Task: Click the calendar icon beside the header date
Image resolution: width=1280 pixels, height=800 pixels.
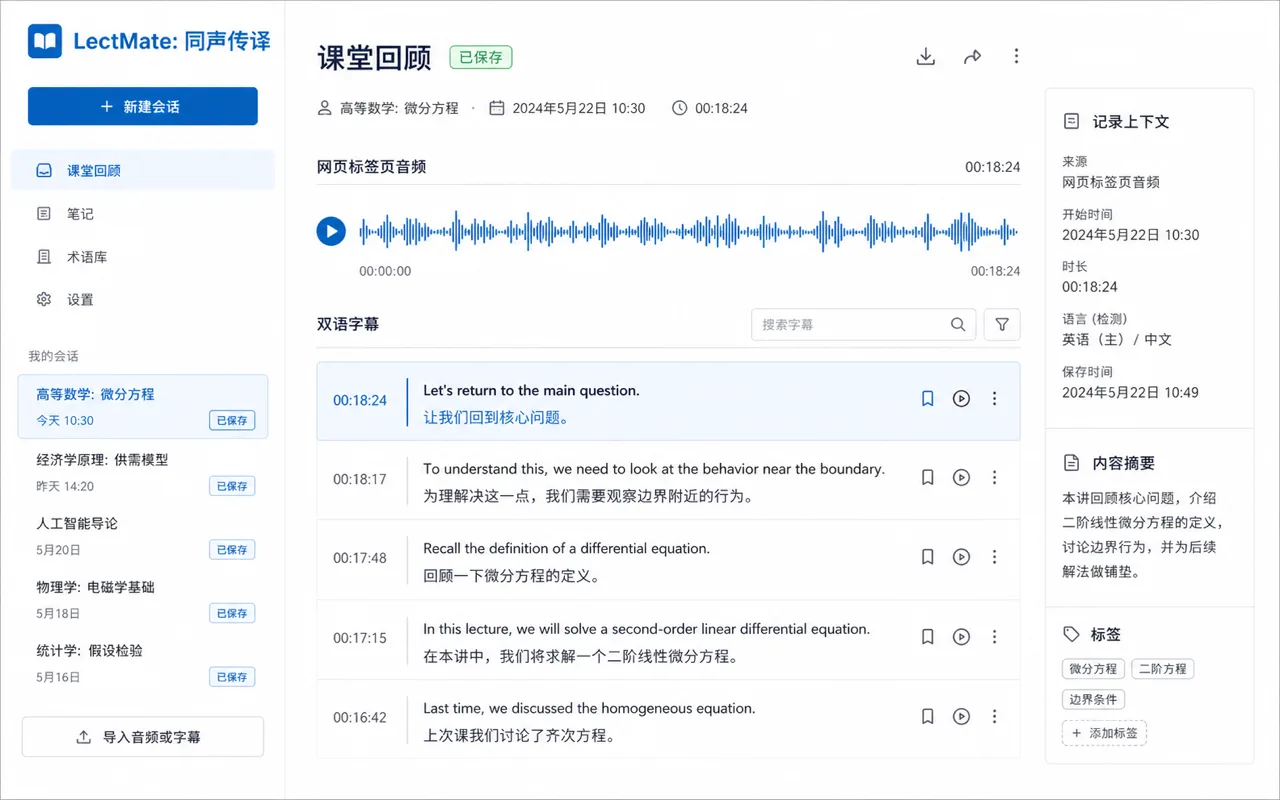Action: coord(496,108)
